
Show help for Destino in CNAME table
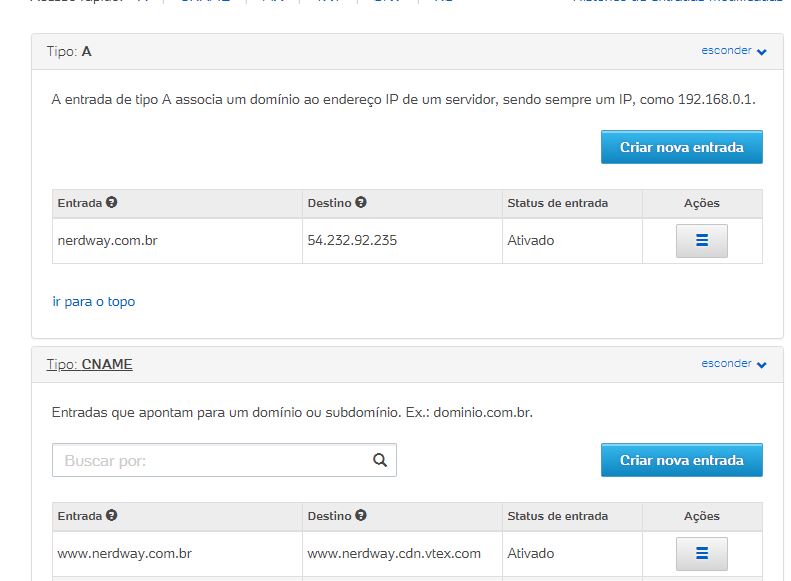(361, 515)
